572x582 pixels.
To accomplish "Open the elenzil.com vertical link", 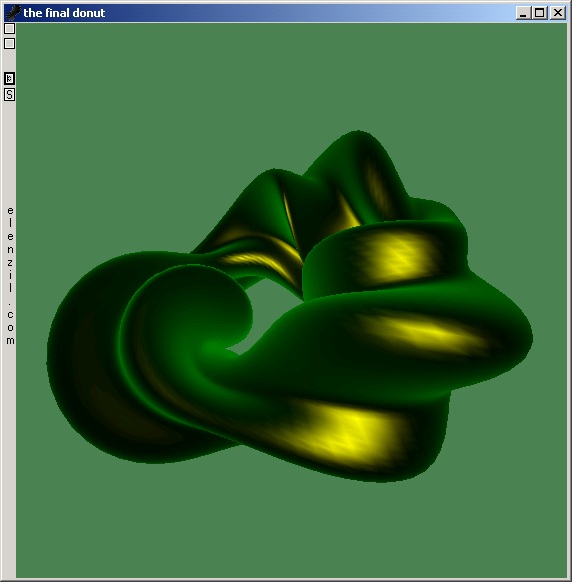I will (x=10, y=275).
